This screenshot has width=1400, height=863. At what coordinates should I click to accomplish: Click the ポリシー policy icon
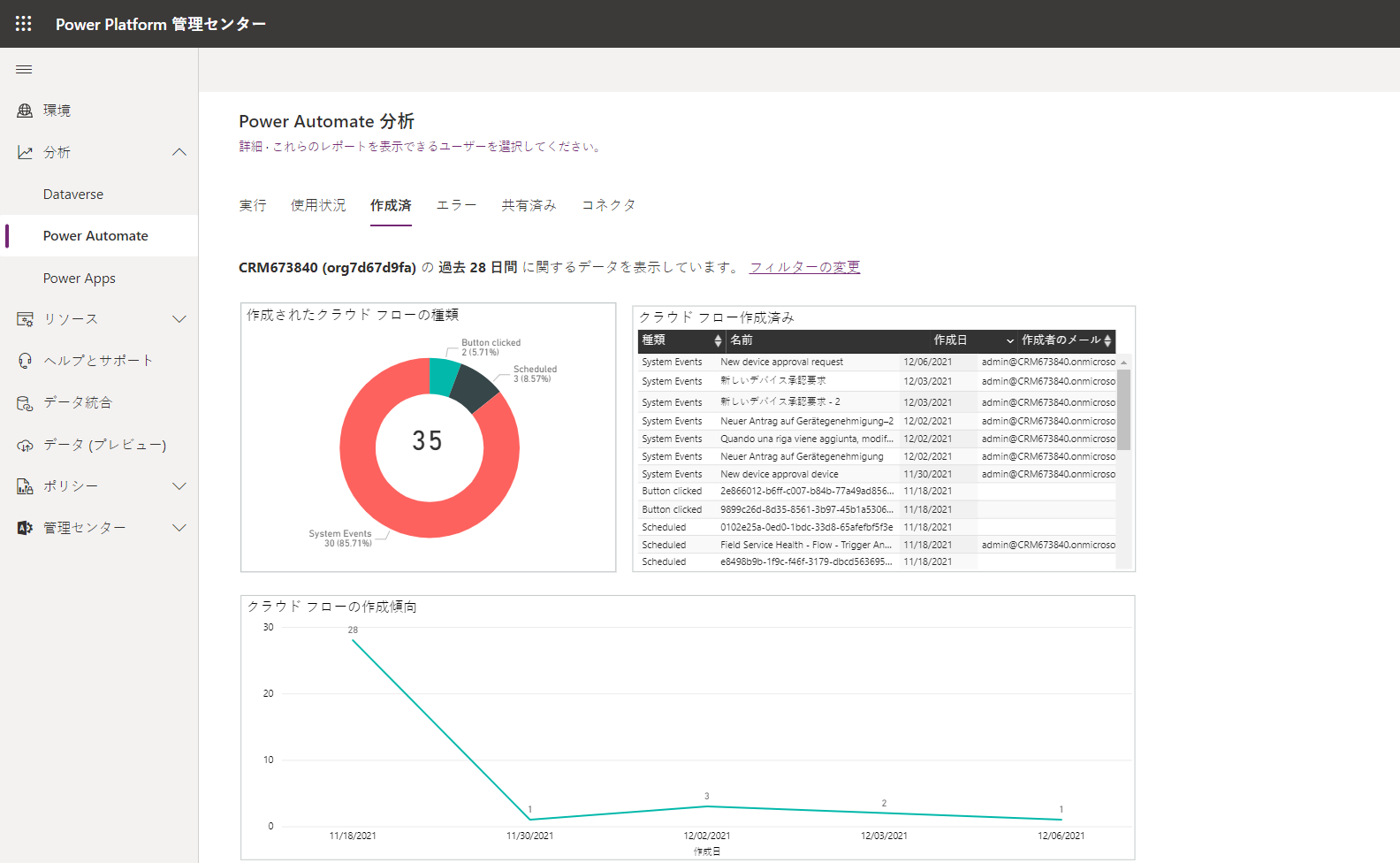(x=25, y=486)
